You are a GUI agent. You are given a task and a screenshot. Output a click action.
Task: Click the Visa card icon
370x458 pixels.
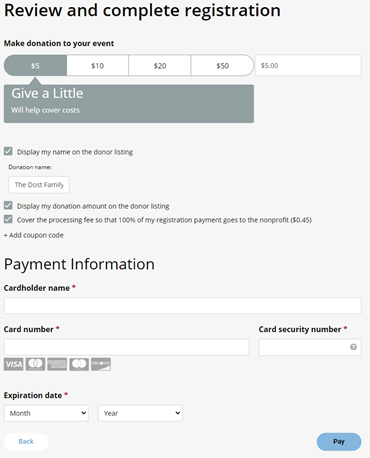coord(14,364)
